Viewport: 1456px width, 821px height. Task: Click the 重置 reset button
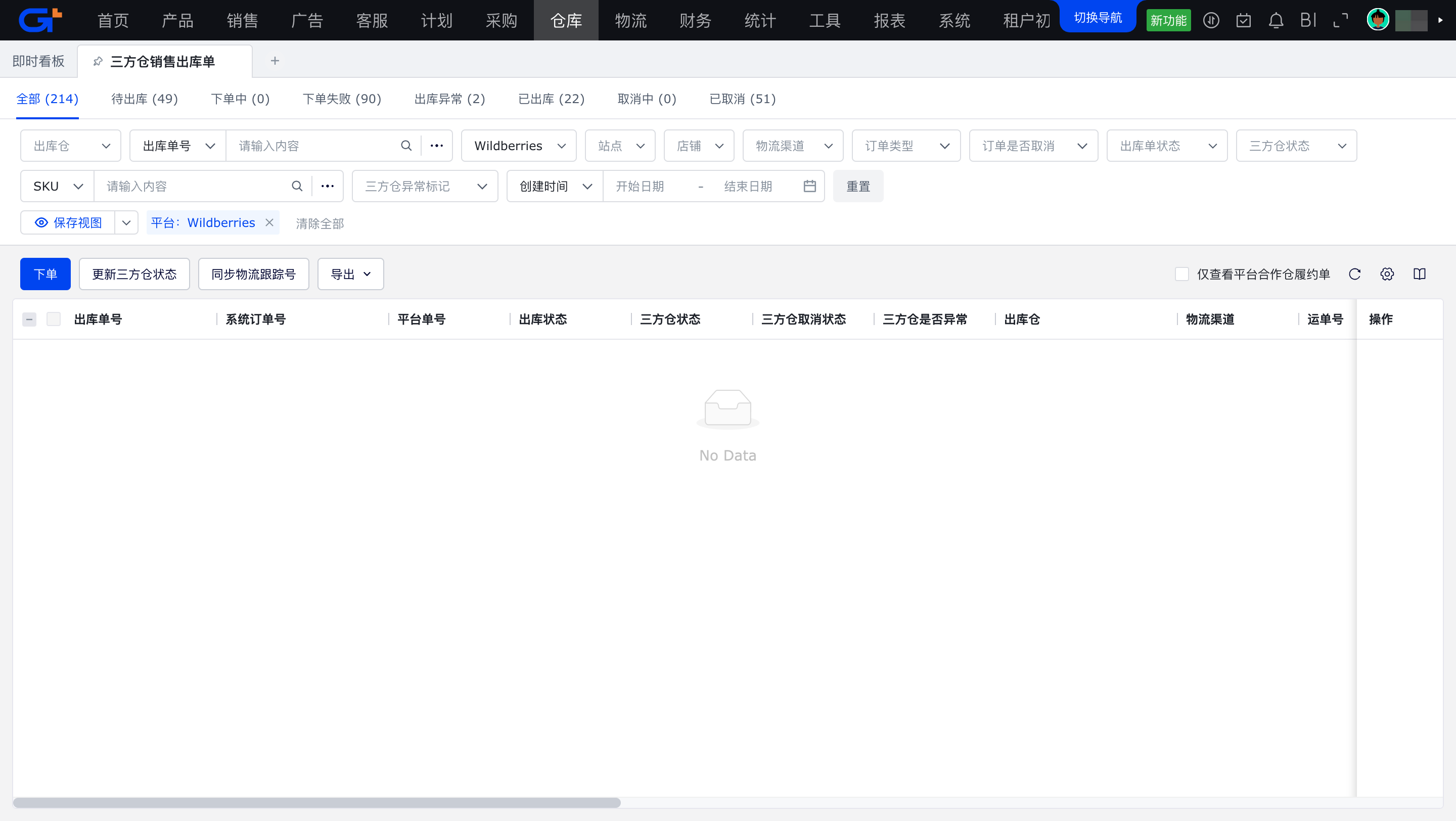tap(857, 186)
